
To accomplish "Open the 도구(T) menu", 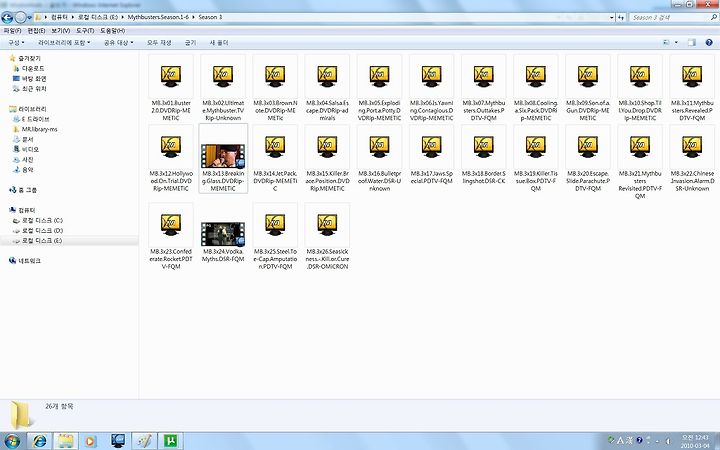I will 85,31.
